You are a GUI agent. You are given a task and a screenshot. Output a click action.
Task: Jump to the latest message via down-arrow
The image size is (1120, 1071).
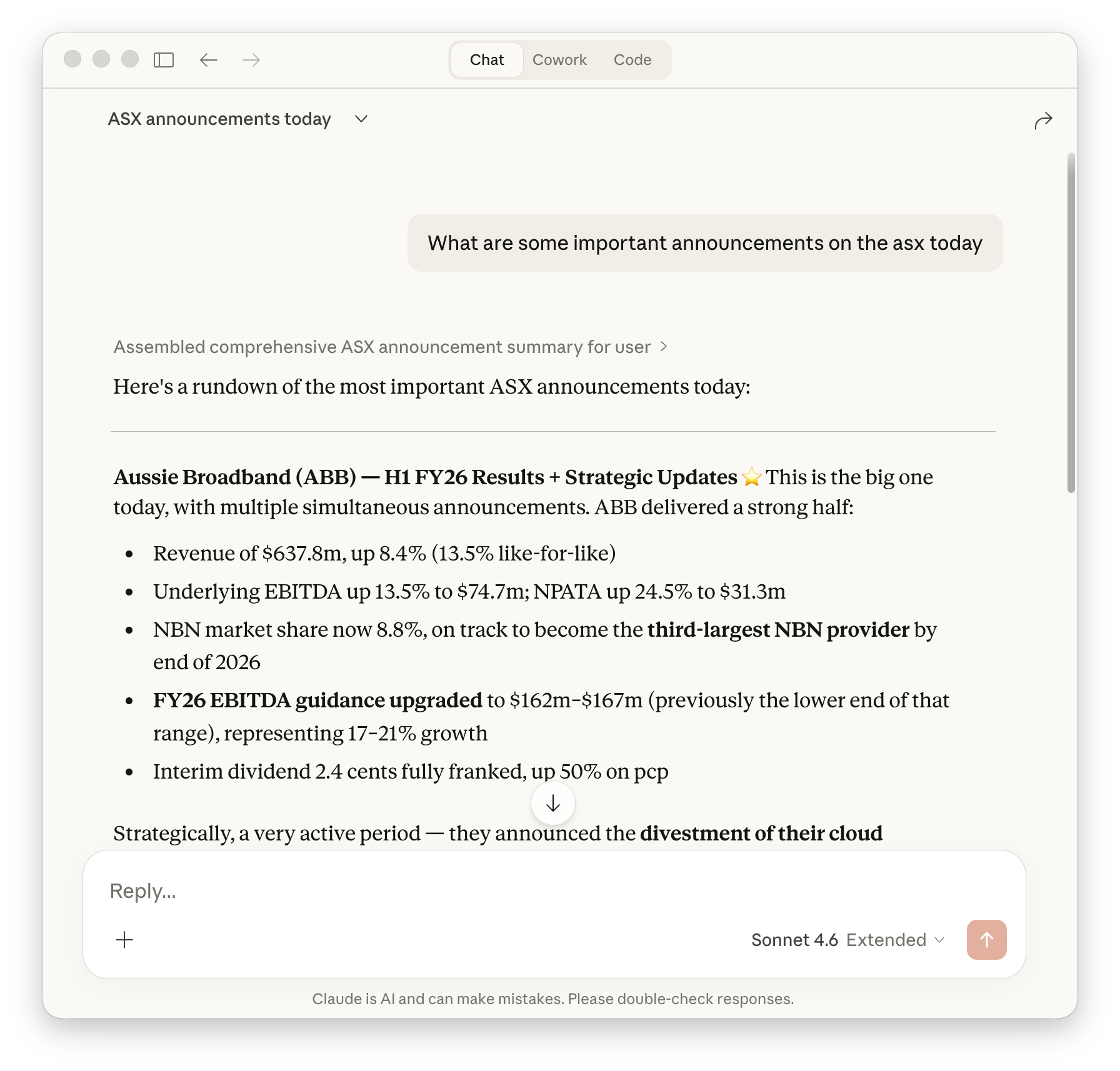pyautogui.click(x=552, y=803)
